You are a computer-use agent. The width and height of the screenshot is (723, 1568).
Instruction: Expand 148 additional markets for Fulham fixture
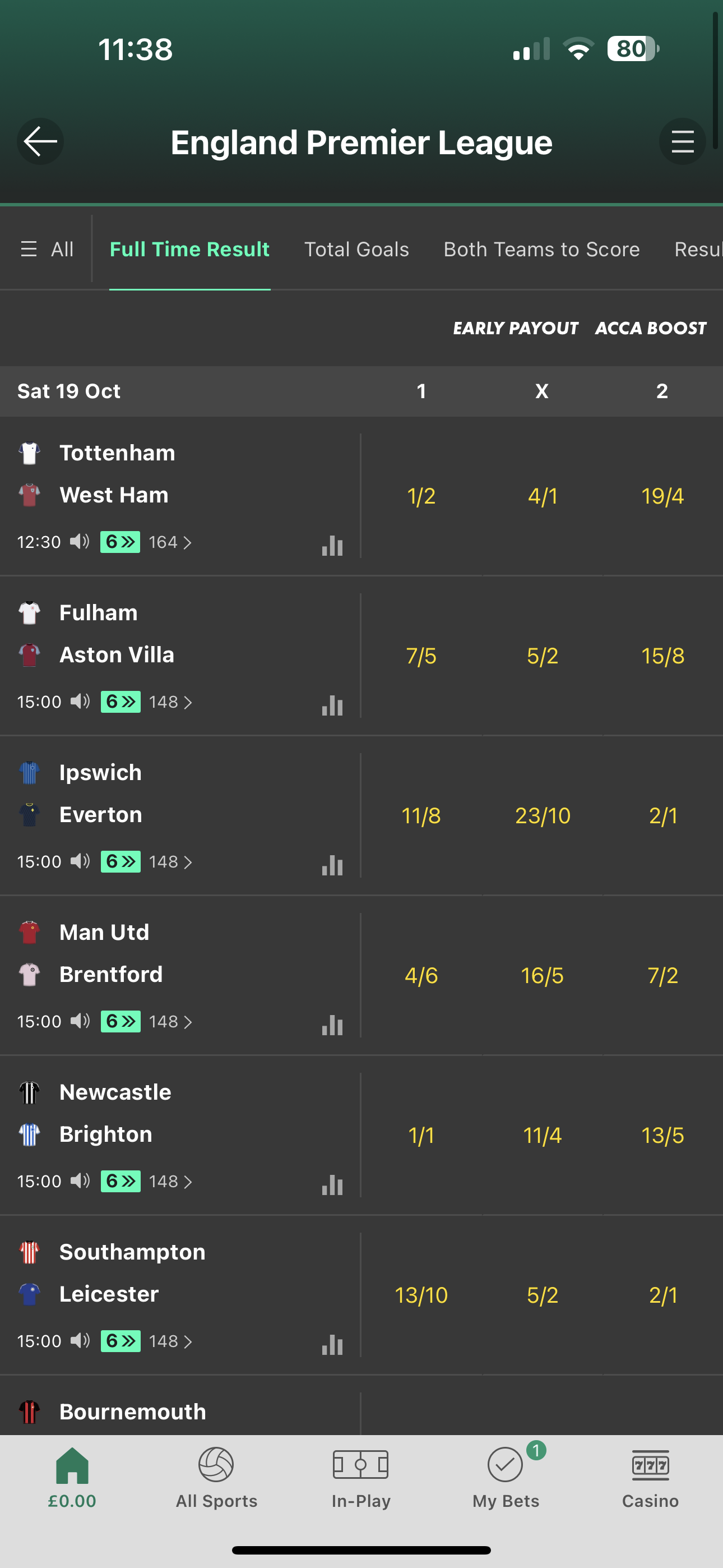(x=169, y=701)
